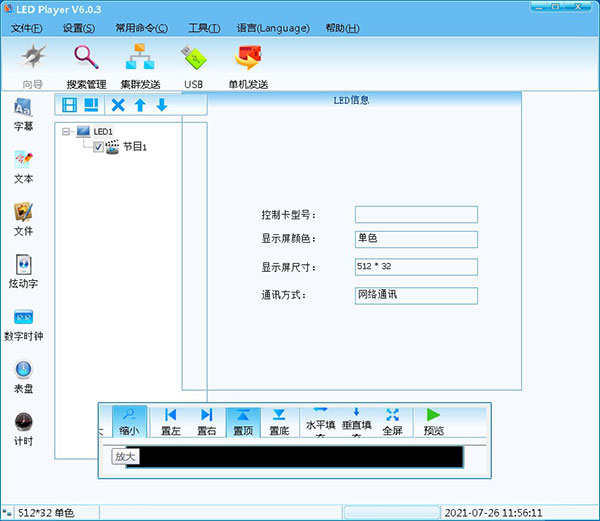This screenshot has width=600, height=521.
Task: Click the 通讯方式 field 网络通讯
Action: (x=416, y=296)
